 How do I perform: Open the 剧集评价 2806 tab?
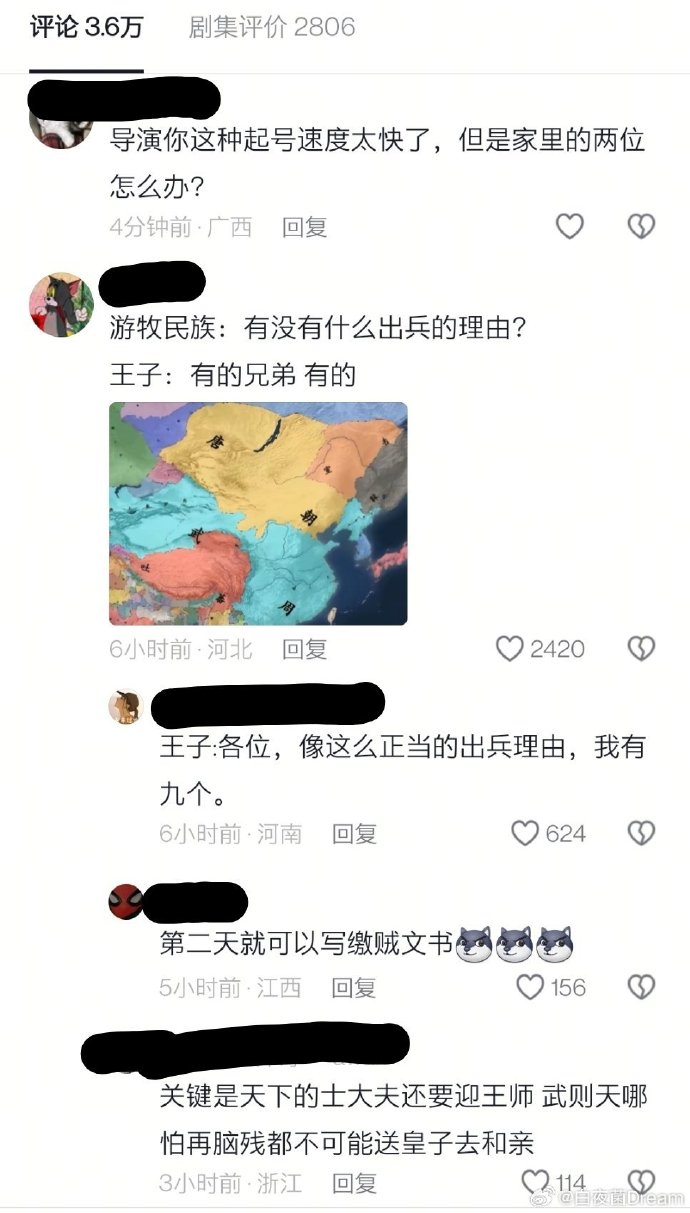(272, 27)
